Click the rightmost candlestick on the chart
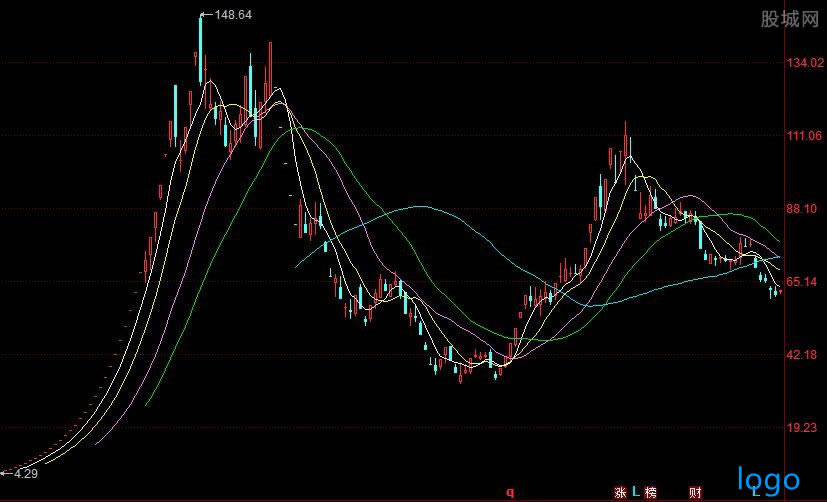The height and width of the screenshot is (502, 827). point(779,291)
